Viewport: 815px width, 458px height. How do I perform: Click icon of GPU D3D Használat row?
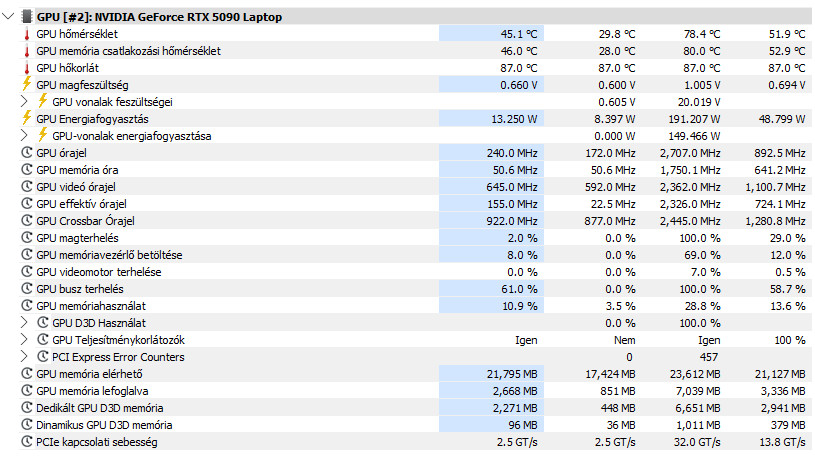(x=43, y=323)
